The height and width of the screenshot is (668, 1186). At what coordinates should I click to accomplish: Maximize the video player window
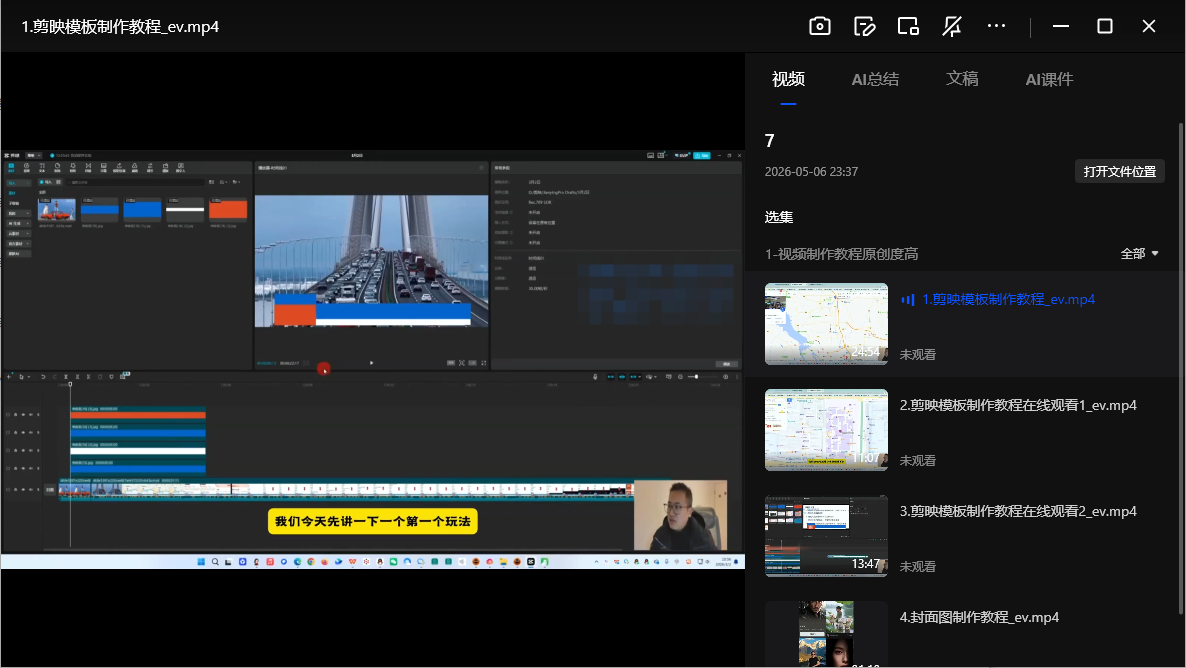click(x=1105, y=26)
